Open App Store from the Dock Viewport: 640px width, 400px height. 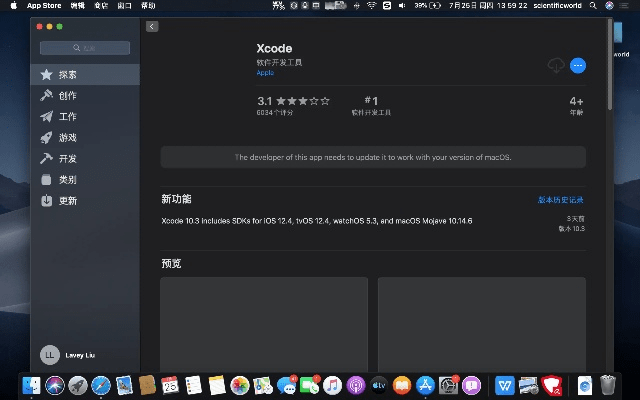pos(425,385)
